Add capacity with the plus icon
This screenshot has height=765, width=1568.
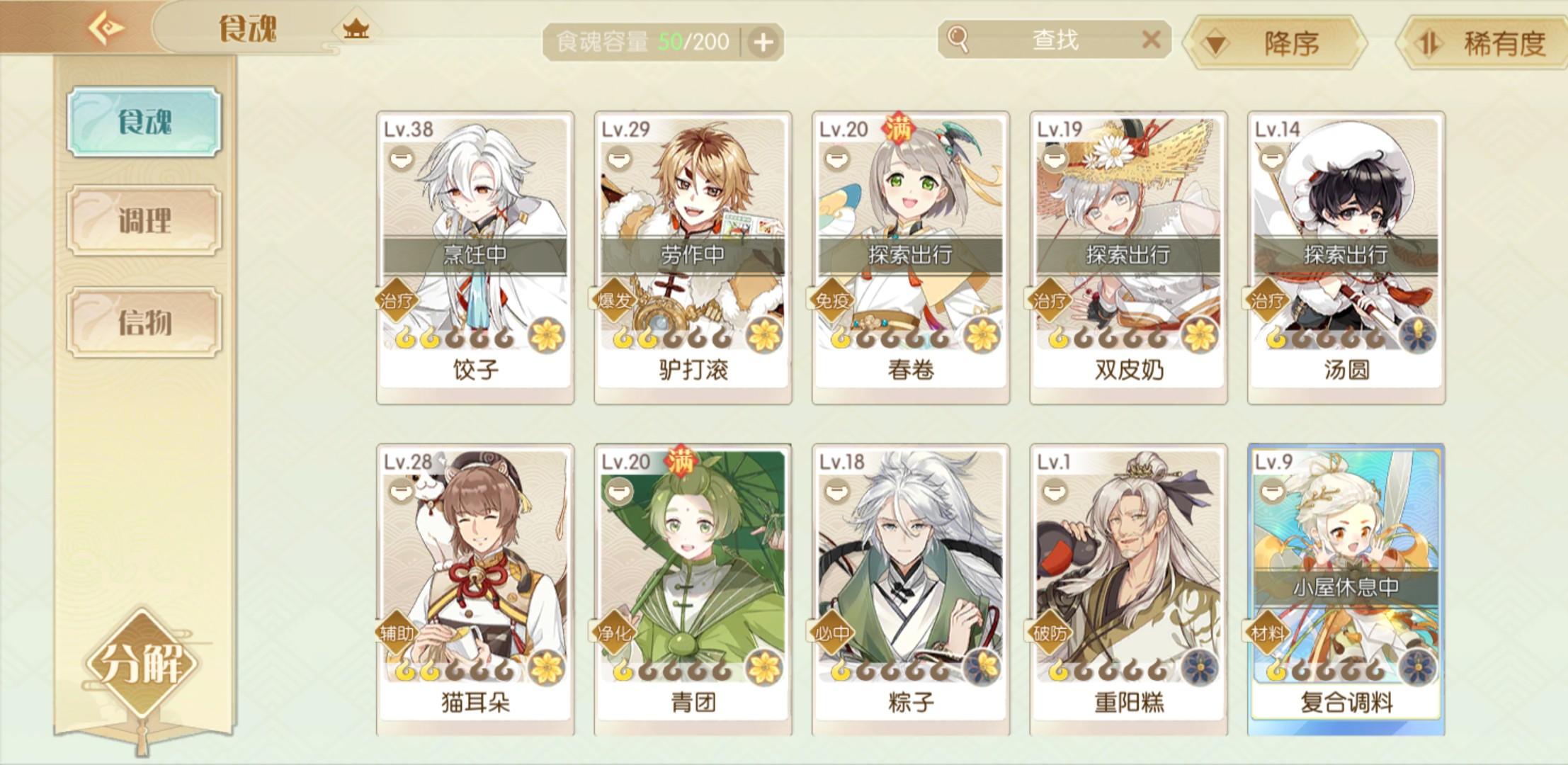click(763, 42)
